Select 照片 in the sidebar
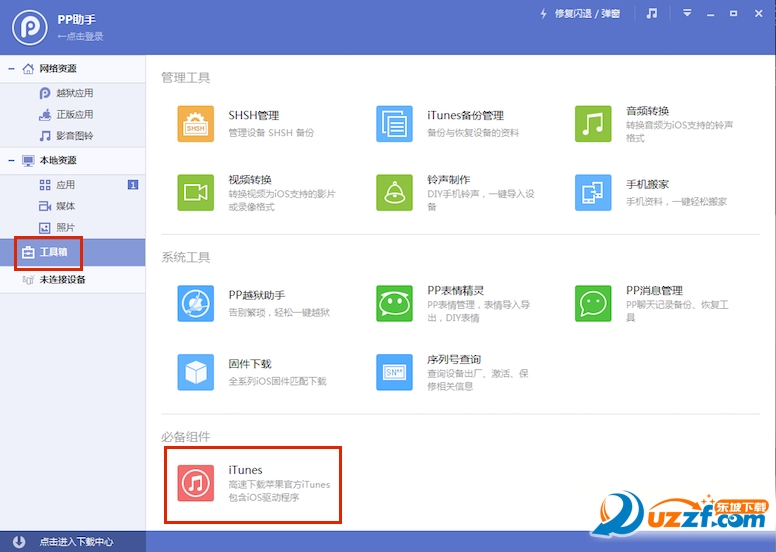Viewport: 776px width, 552px height. (x=73, y=227)
